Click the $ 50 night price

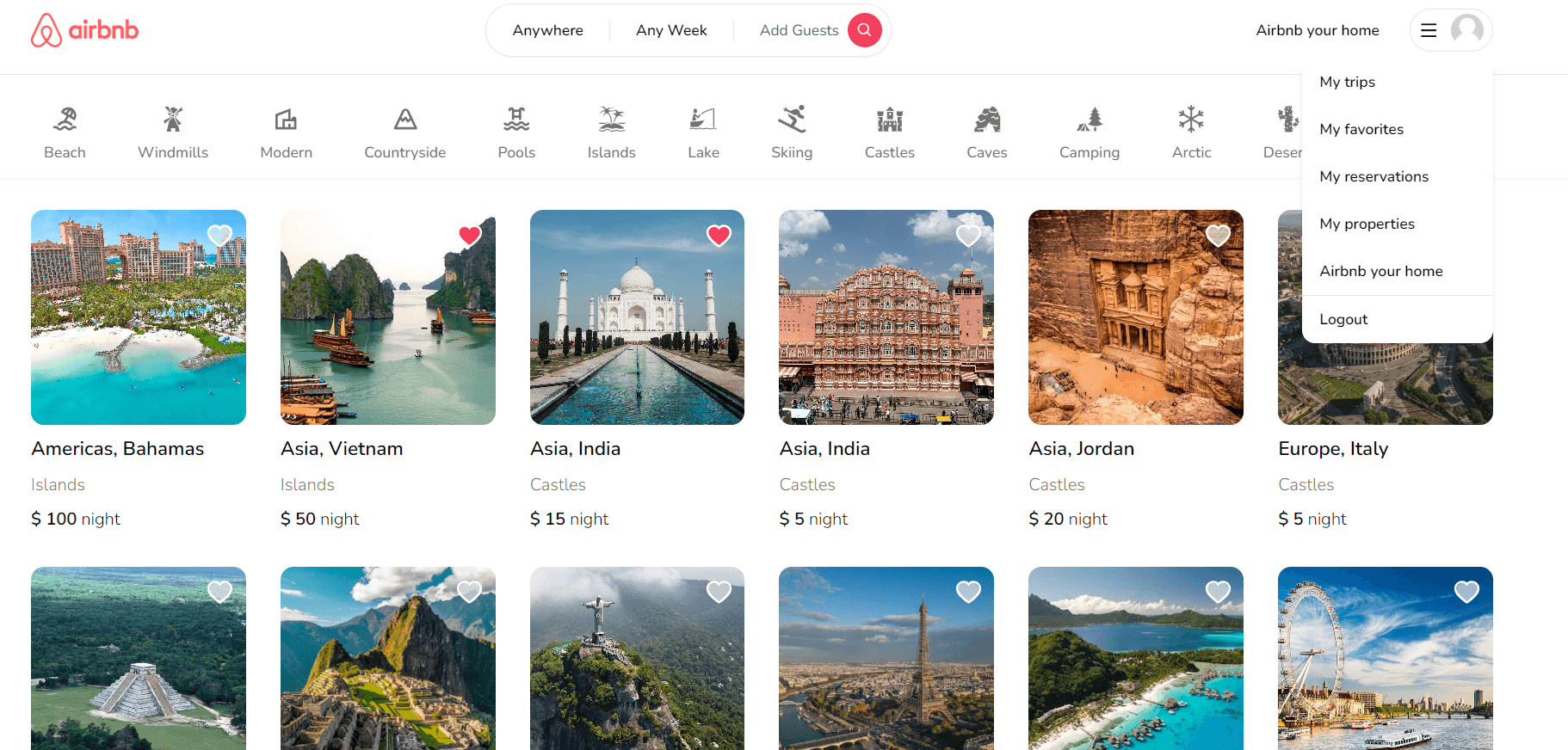(320, 519)
